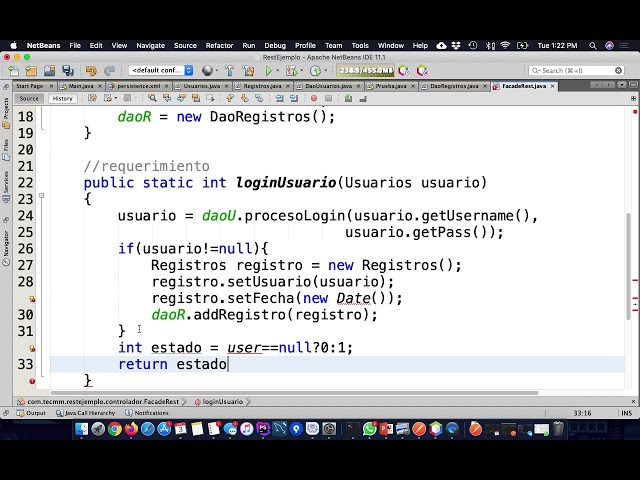
Task: Click the lightbulb hint icon beside line 32
Action: [x=32, y=349]
